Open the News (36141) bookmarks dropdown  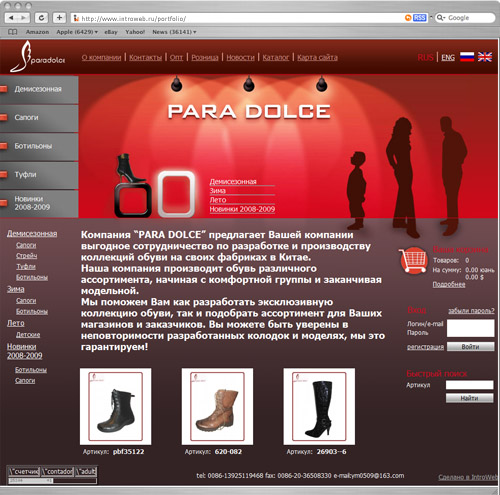(x=174, y=32)
